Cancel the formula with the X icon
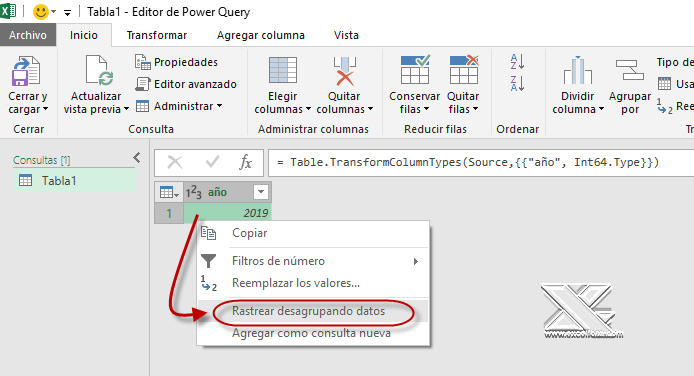 [x=175, y=162]
